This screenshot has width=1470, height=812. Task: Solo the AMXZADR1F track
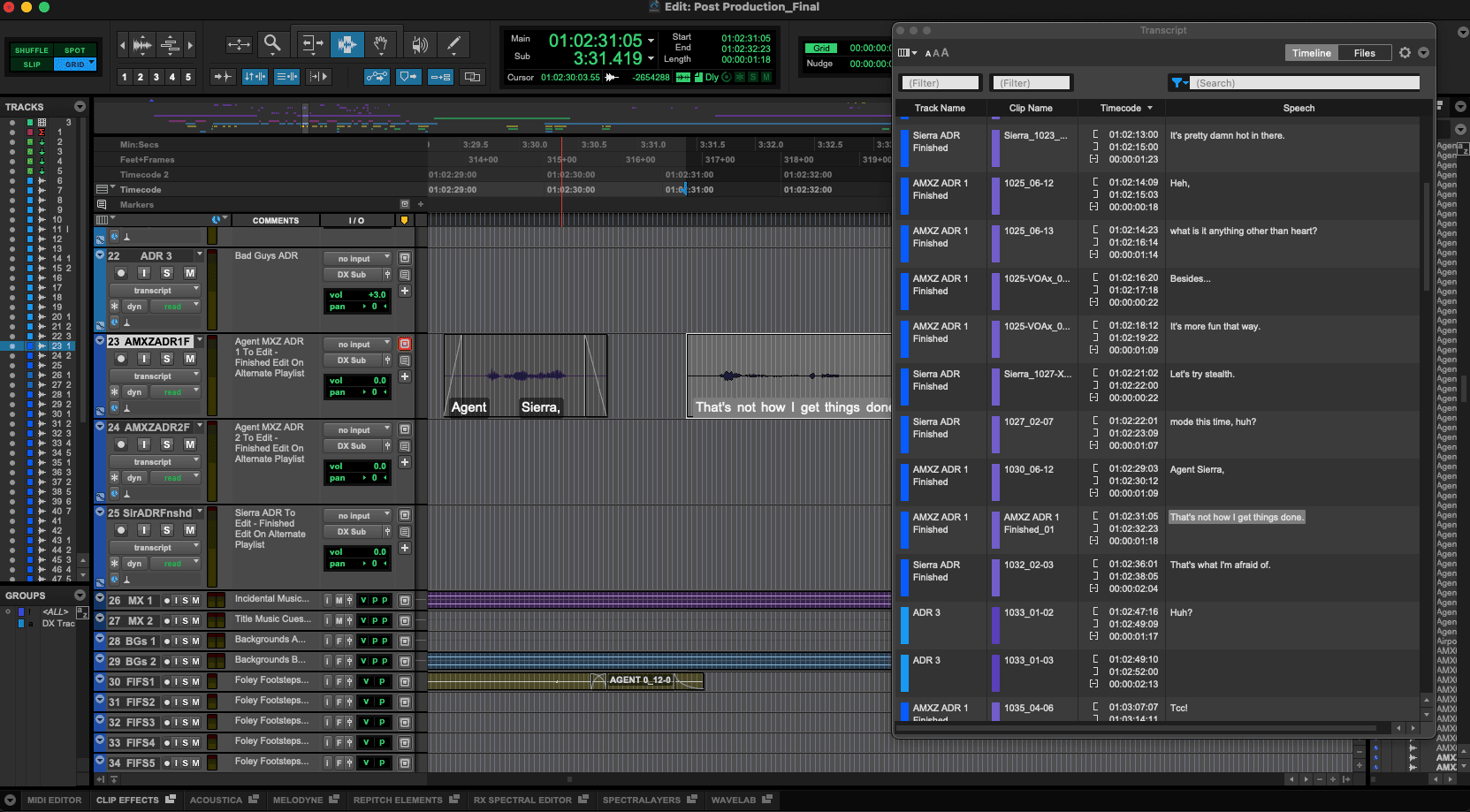pyautogui.click(x=166, y=359)
